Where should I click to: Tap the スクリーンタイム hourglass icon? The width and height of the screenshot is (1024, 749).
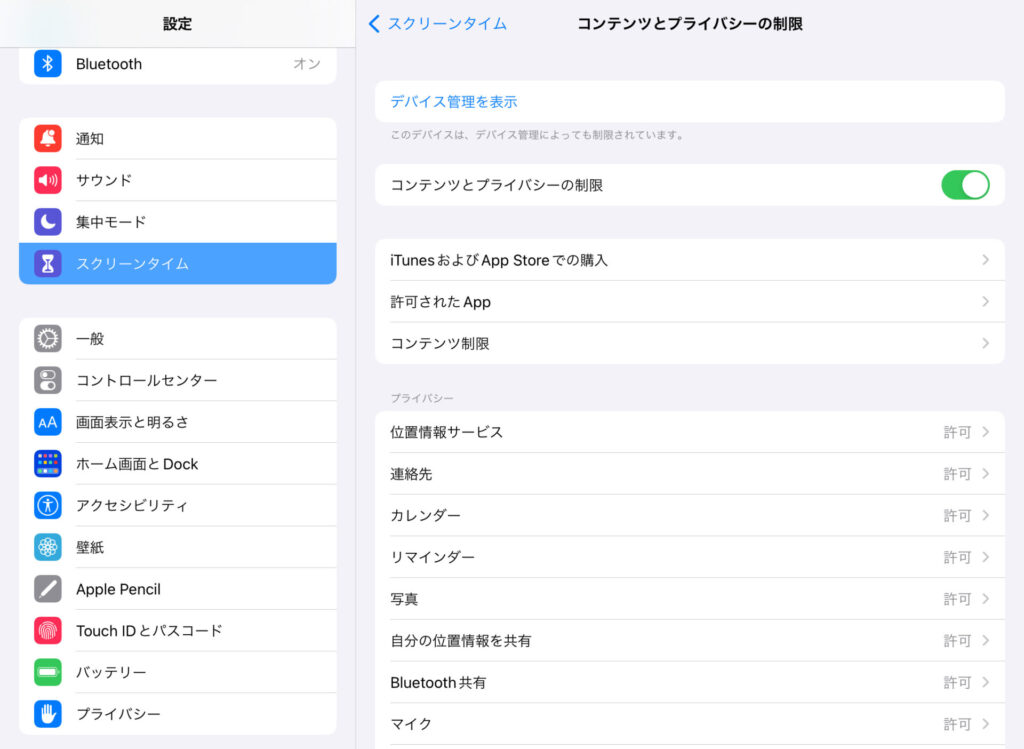point(48,264)
